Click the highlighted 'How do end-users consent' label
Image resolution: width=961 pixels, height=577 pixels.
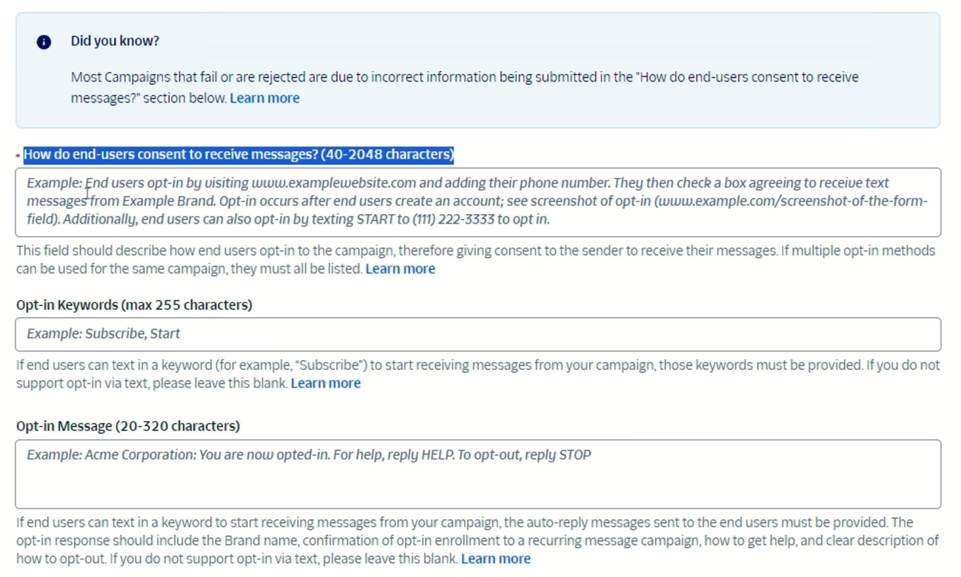(x=238, y=154)
